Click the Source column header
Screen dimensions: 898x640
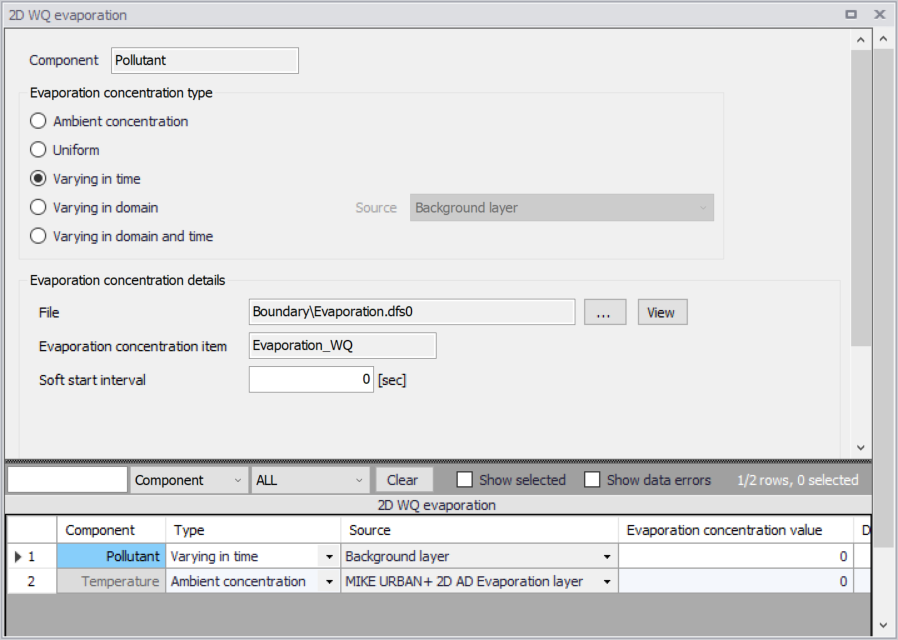(479, 530)
